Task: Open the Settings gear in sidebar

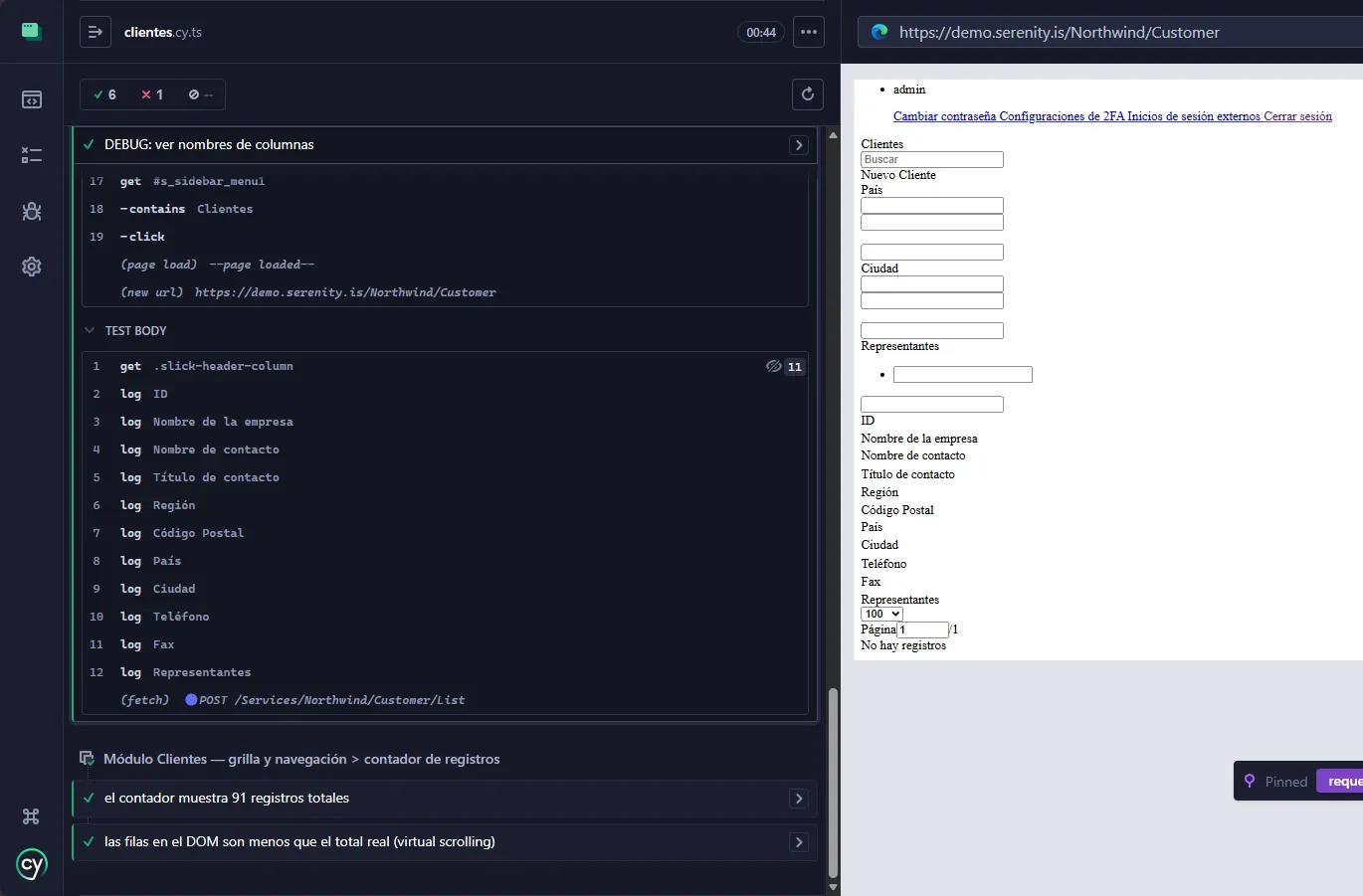Action: (32, 267)
